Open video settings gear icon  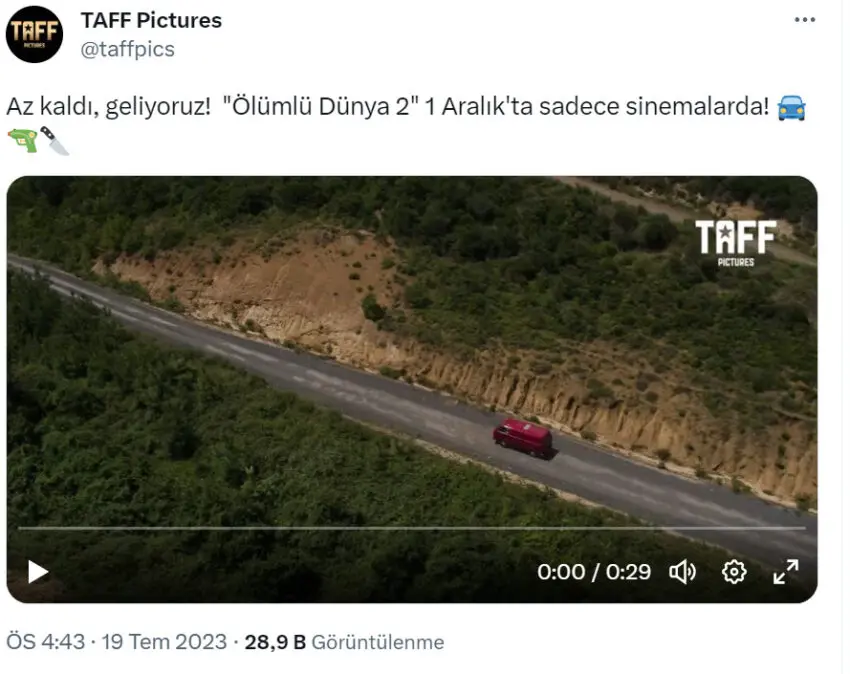tap(734, 572)
